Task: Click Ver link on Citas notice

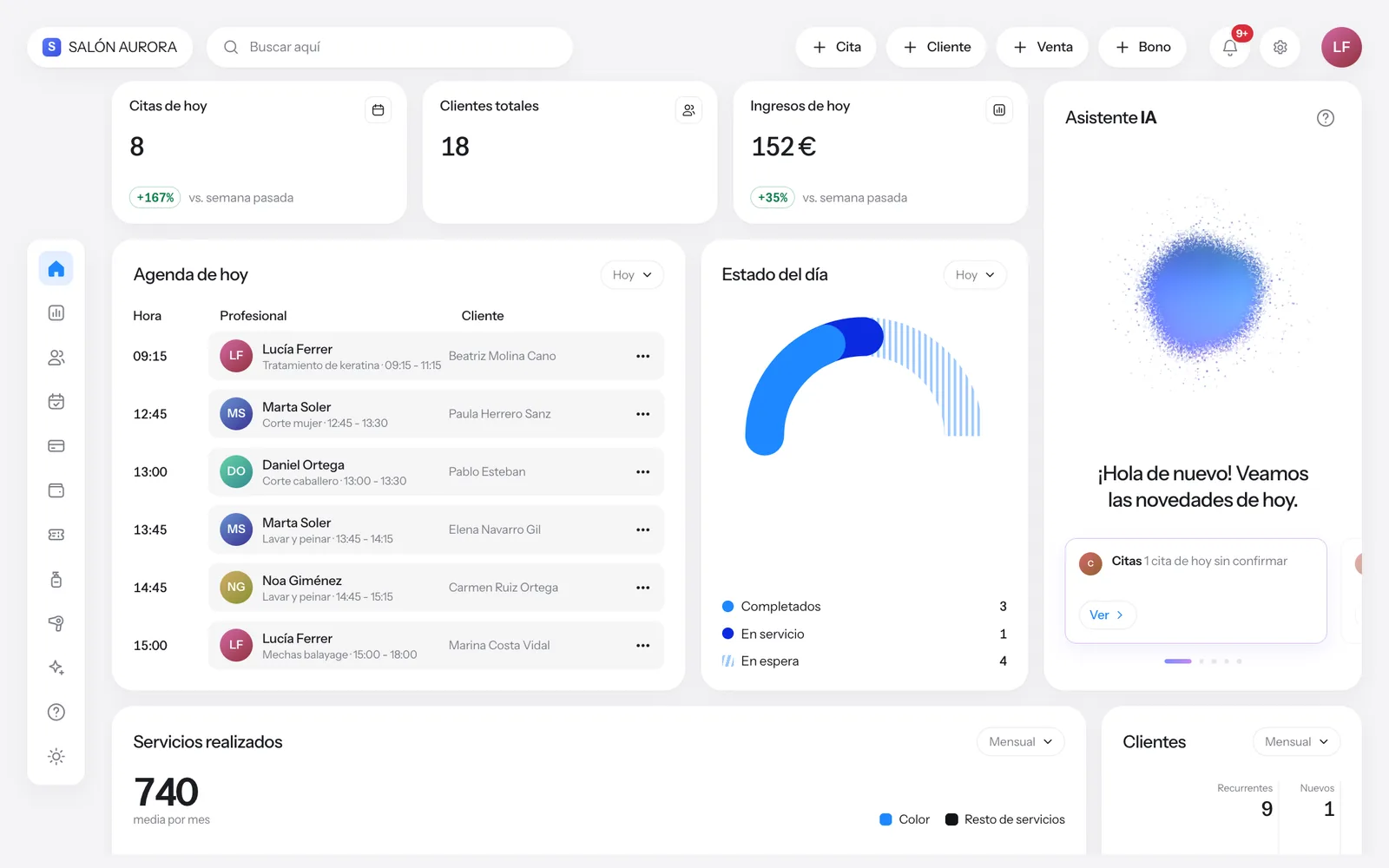Action: [1106, 615]
